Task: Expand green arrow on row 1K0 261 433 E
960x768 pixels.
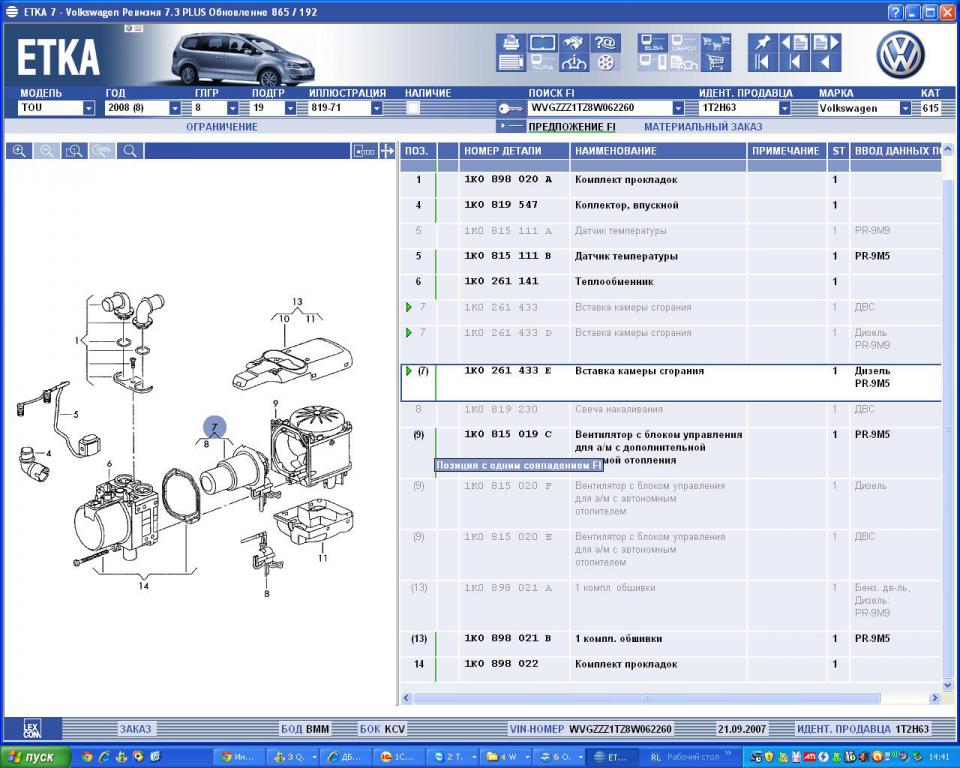Action: (408, 371)
